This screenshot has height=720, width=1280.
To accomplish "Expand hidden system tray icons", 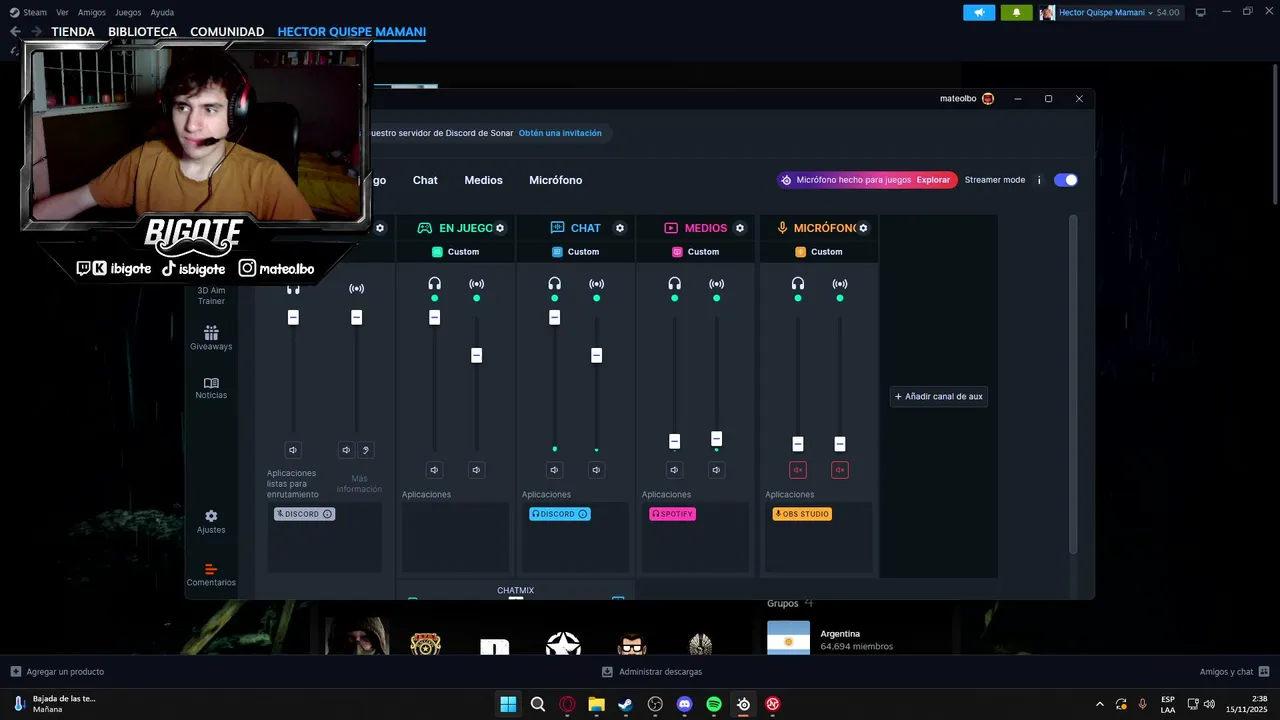I will coord(1100,704).
